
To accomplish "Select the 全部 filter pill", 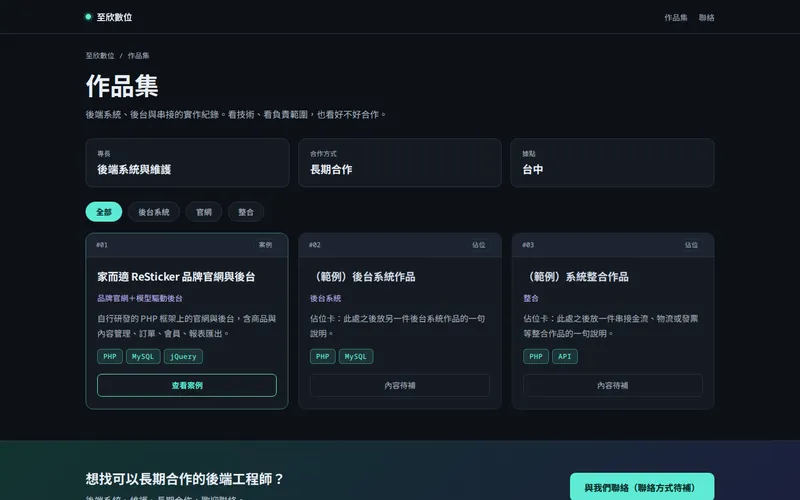I will point(104,212).
